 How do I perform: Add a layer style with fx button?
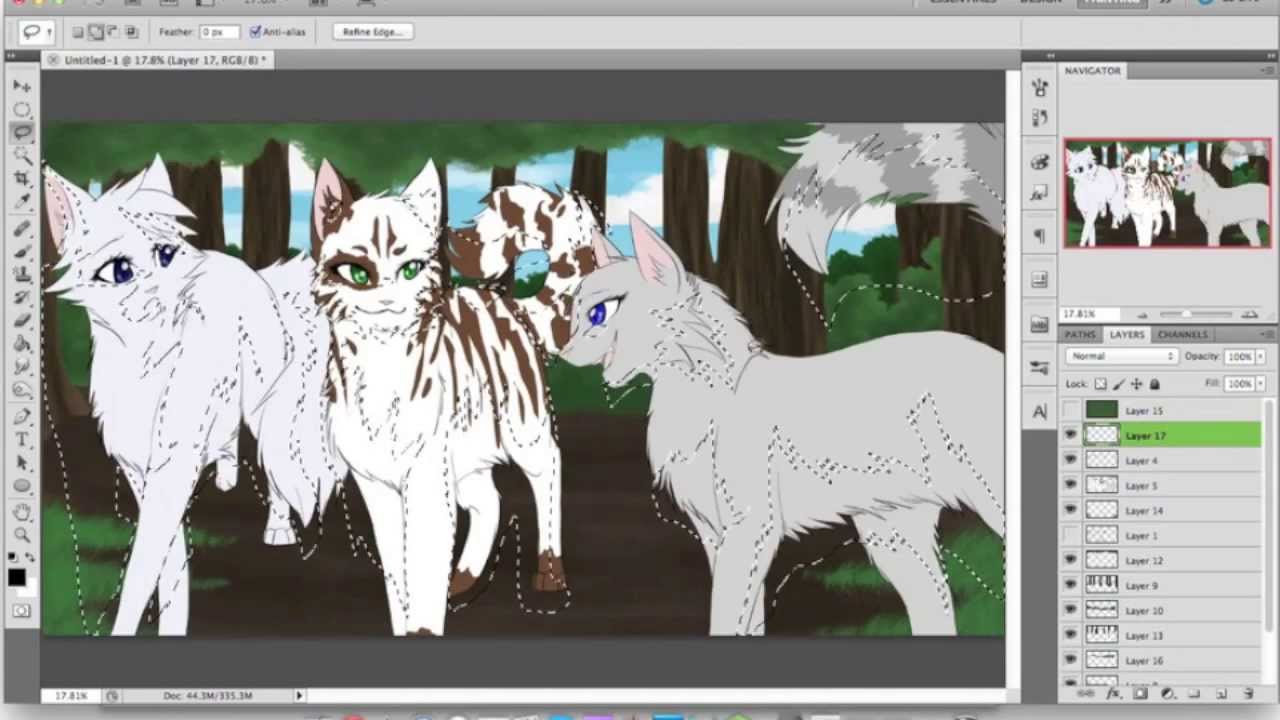click(x=1113, y=693)
